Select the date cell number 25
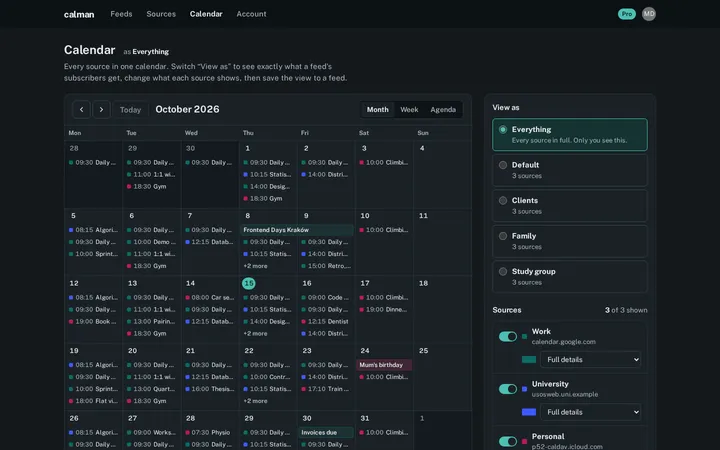The width and height of the screenshot is (720, 450). [x=423, y=351]
